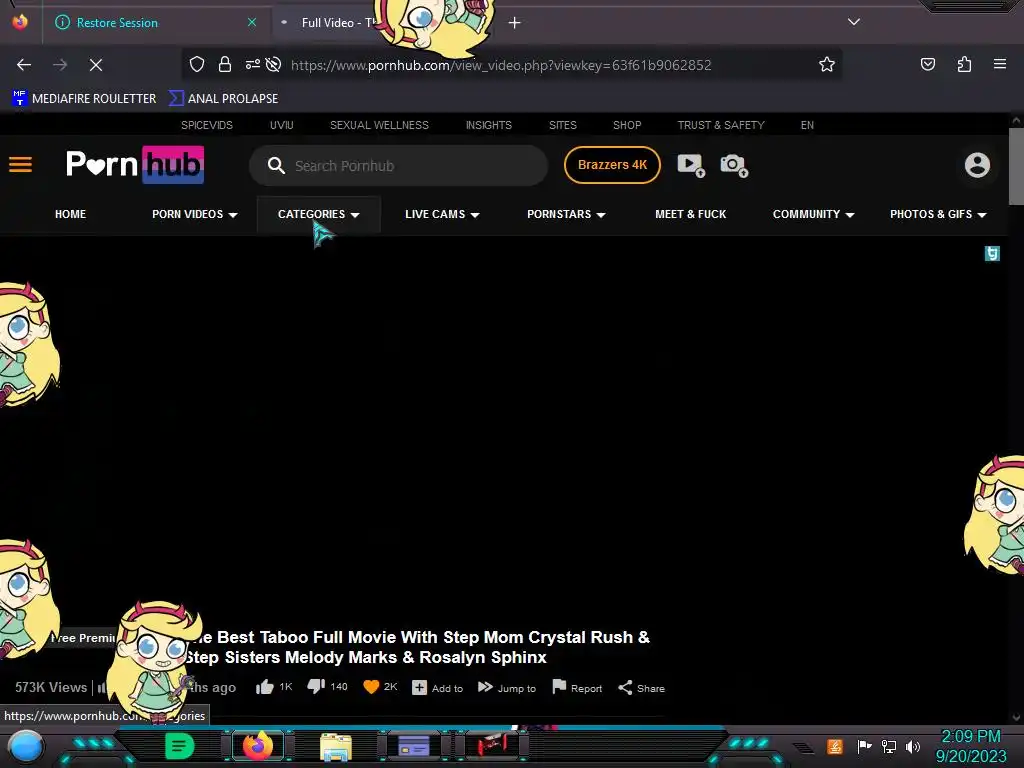The image size is (1024, 768).
Task: Open the SEXUAL WELLNESS link
Action: point(379,125)
